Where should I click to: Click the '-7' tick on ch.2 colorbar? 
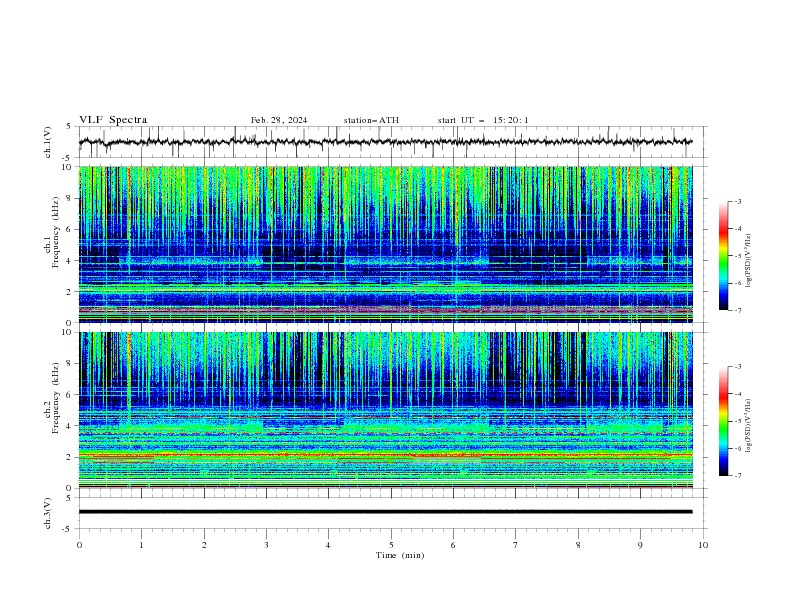(x=737, y=476)
